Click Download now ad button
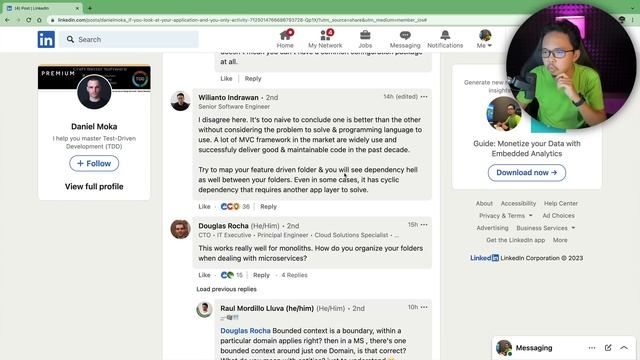 [527, 173]
